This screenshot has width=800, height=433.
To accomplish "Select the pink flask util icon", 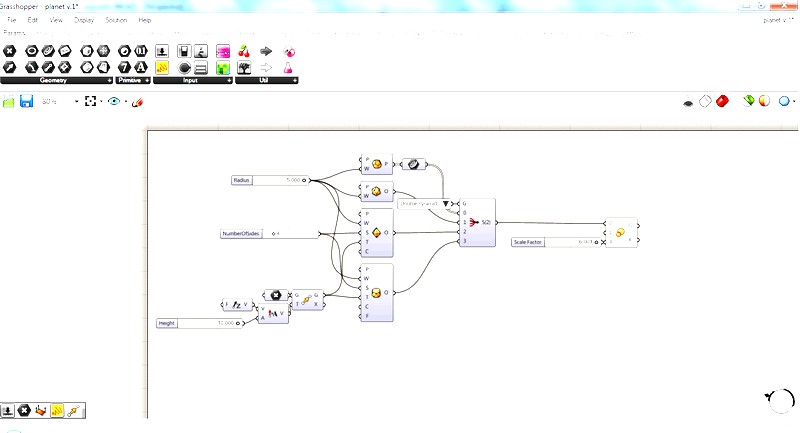I will click(289, 67).
